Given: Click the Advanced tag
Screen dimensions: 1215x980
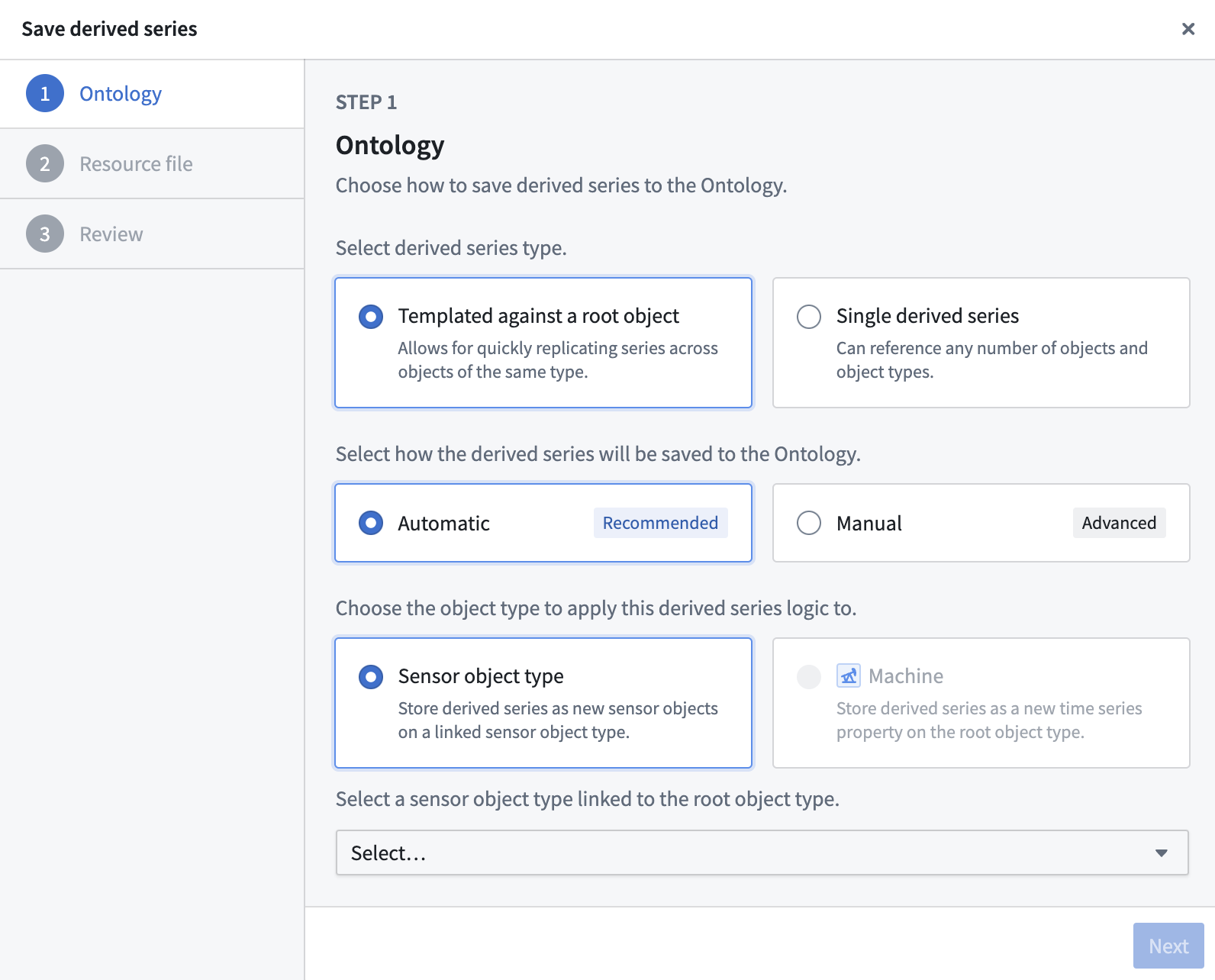Looking at the screenshot, I should coord(1119,523).
